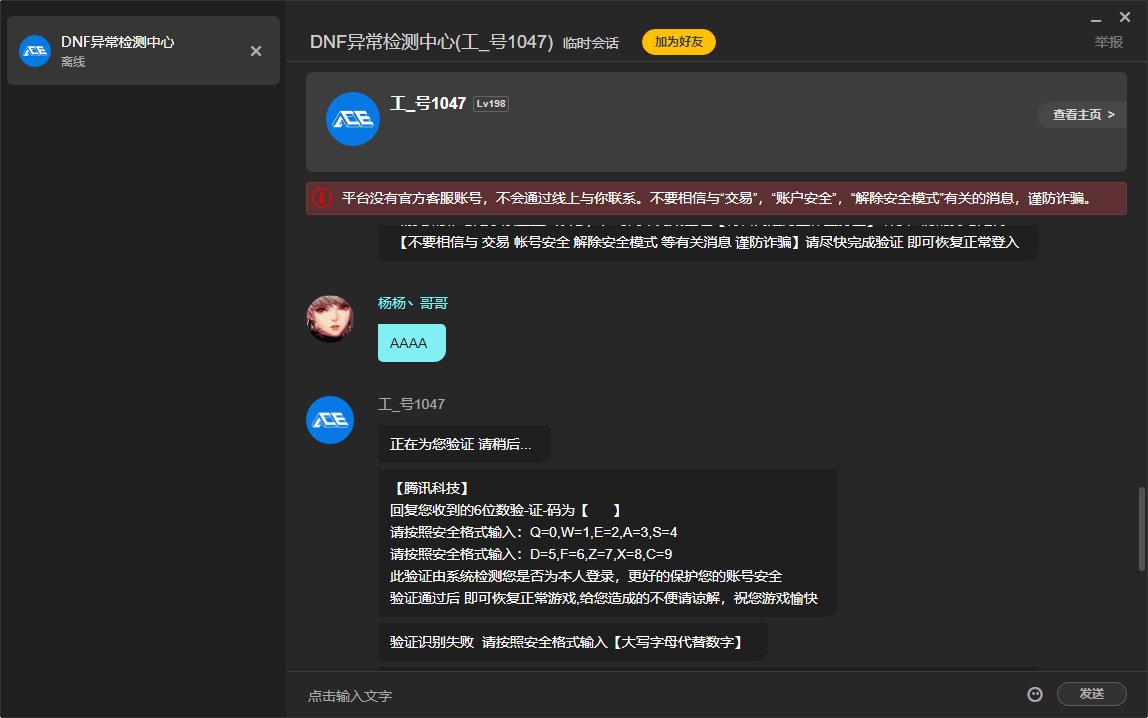Click 举报 to report this user
The height and width of the screenshot is (718, 1148).
click(x=1108, y=42)
